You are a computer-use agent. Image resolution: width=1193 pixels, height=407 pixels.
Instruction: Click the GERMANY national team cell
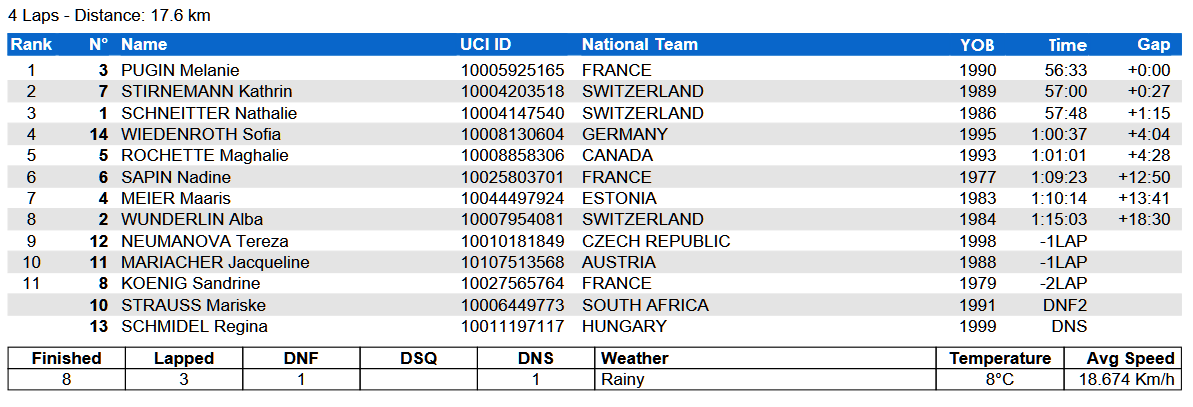coord(625,134)
